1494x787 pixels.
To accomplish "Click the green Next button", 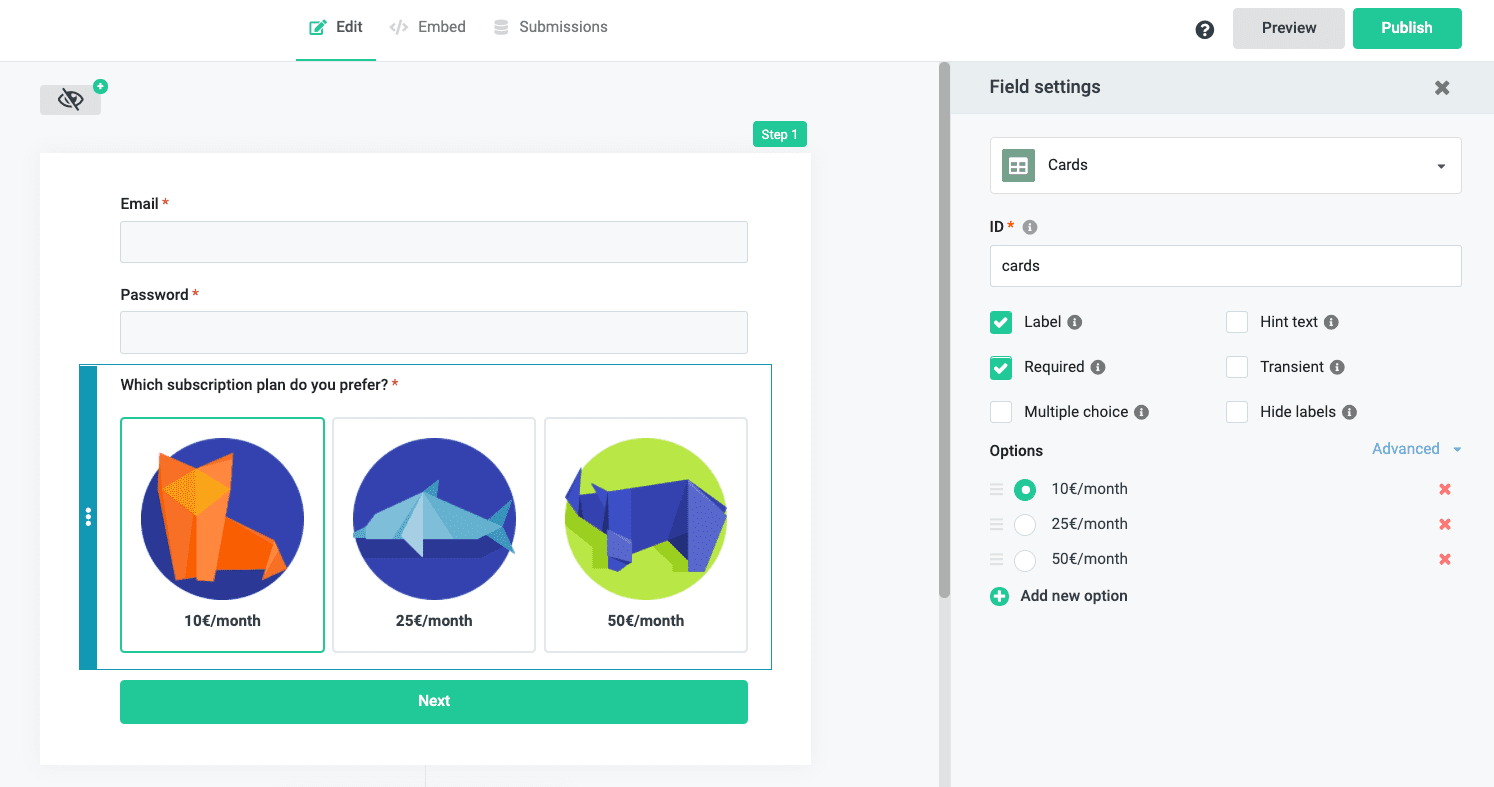I will [x=434, y=702].
